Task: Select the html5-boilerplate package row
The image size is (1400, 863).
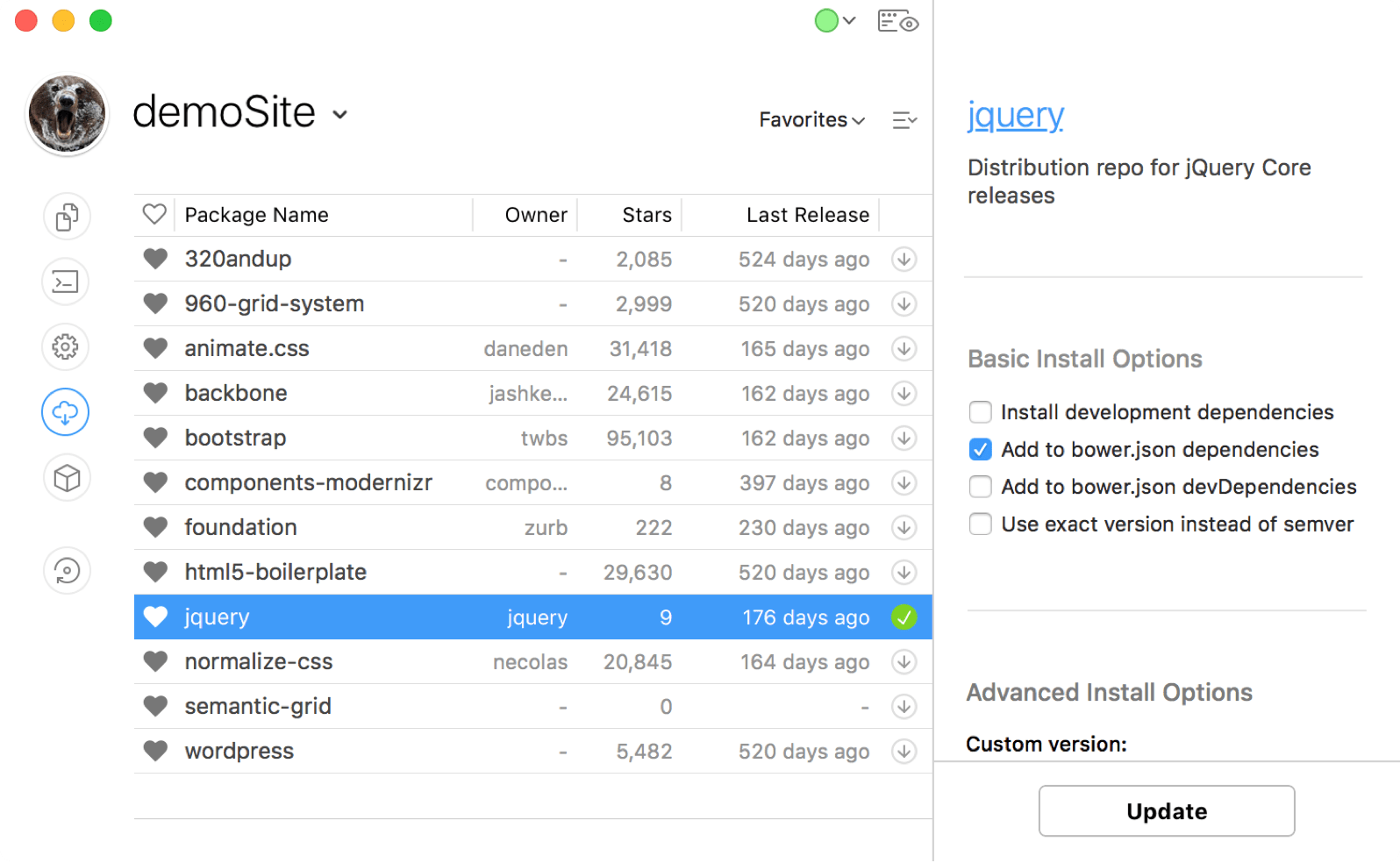Action: coord(533,573)
